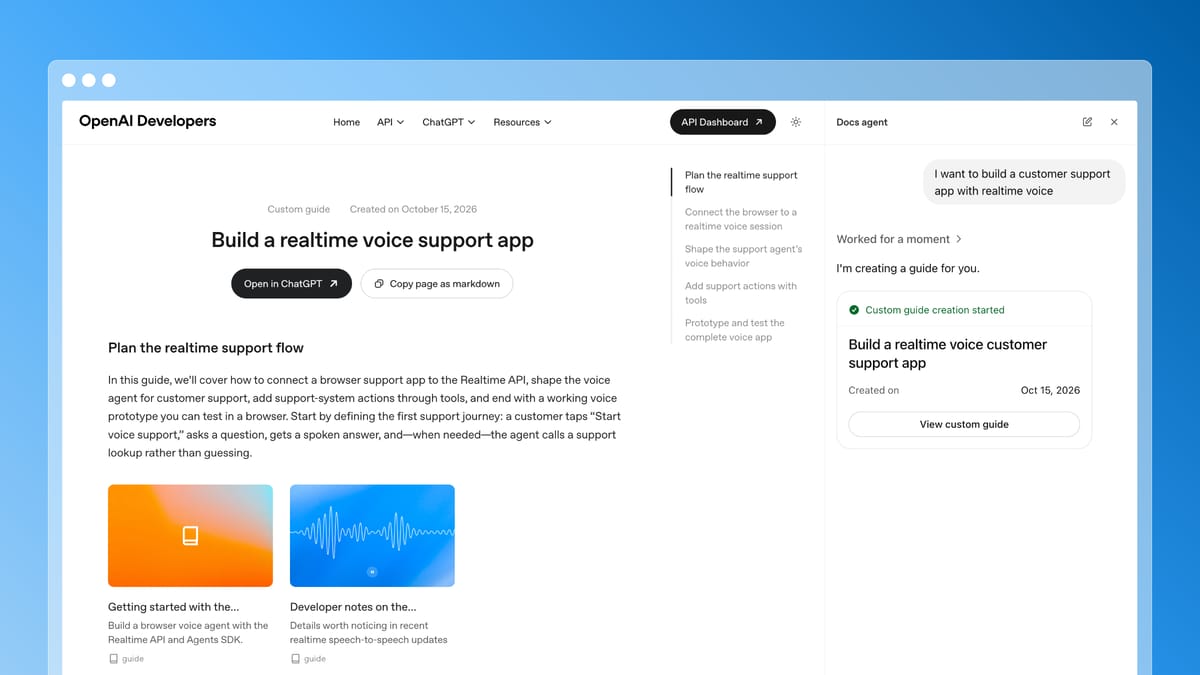This screenshot has width=1200, height=675.
Task: Open the orange Getting started thumbnail
Action: 190,536
